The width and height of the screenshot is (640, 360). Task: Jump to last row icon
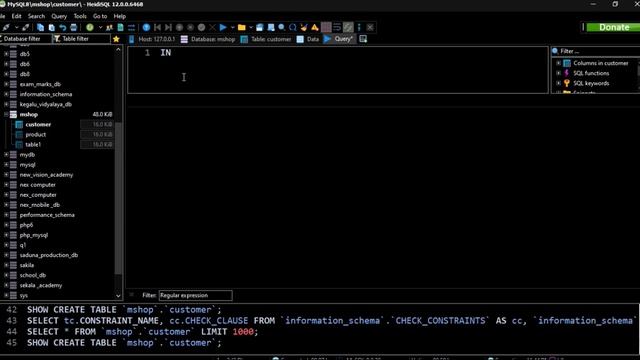pyautogui.click(x=168, y=27)
